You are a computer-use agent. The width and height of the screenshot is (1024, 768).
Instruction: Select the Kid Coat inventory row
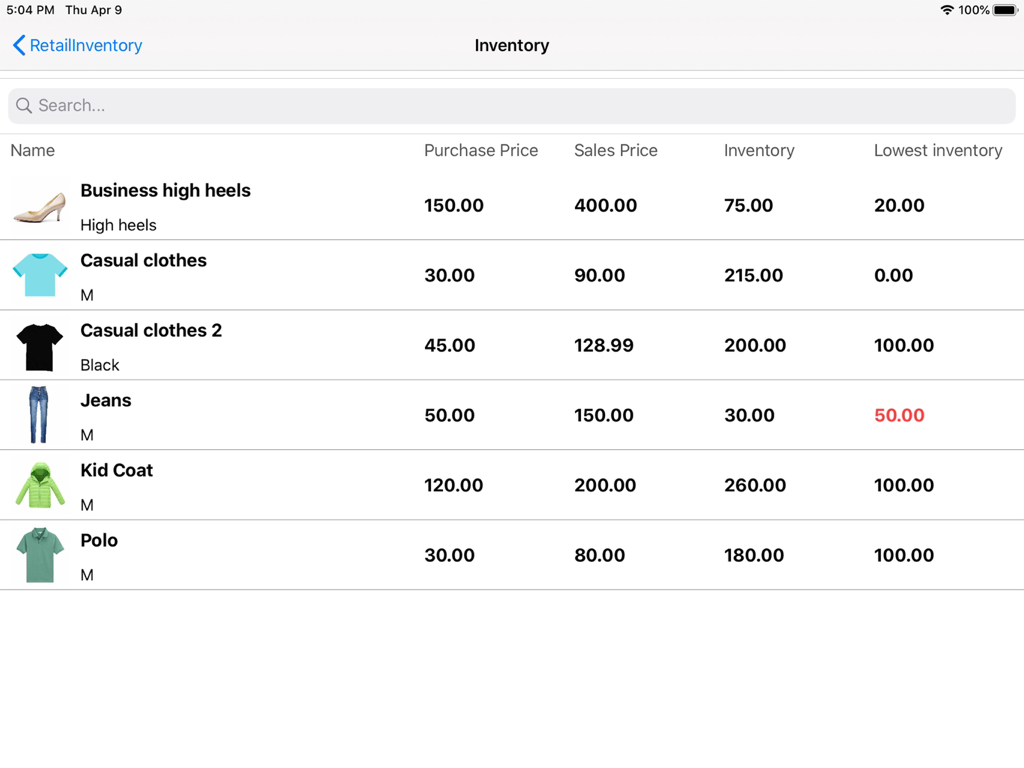click(500, 485)
